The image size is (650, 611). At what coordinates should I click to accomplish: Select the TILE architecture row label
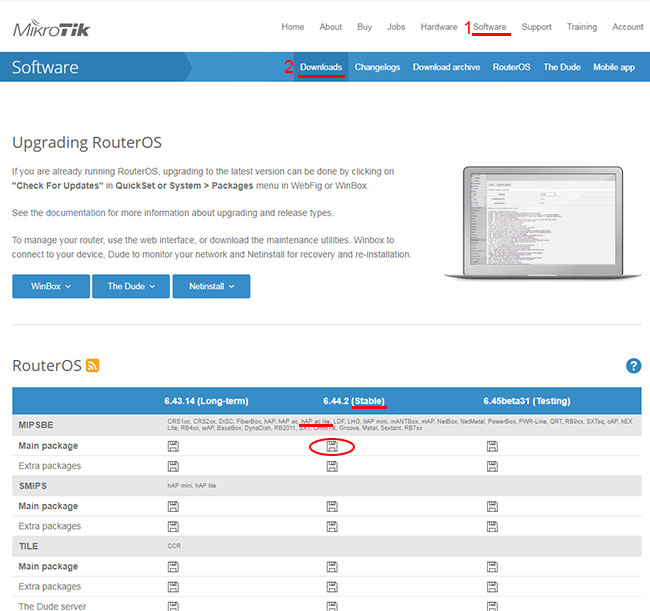tap(28, 546)
